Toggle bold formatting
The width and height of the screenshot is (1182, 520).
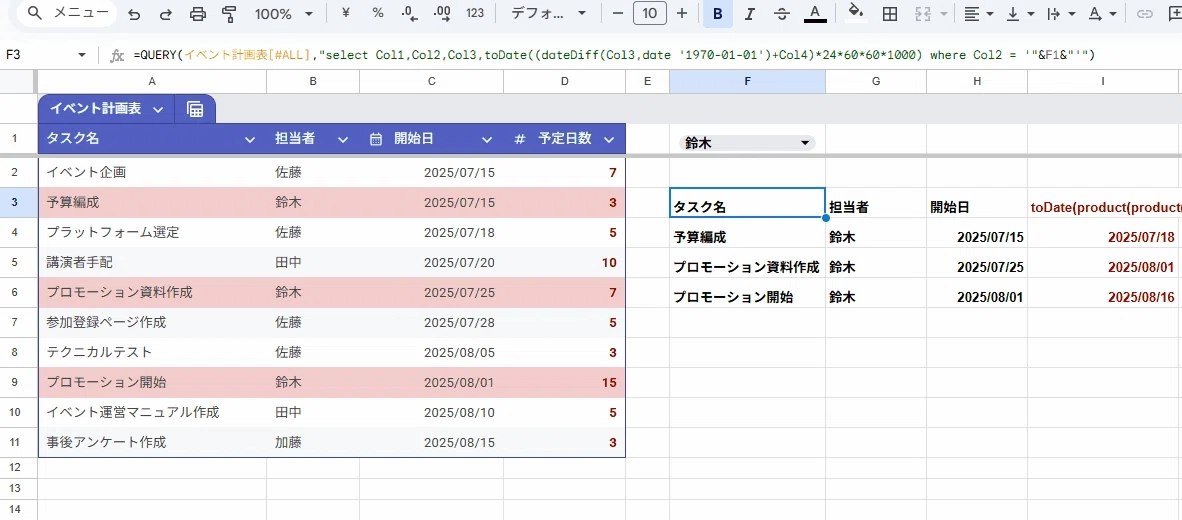coord(718,14)
